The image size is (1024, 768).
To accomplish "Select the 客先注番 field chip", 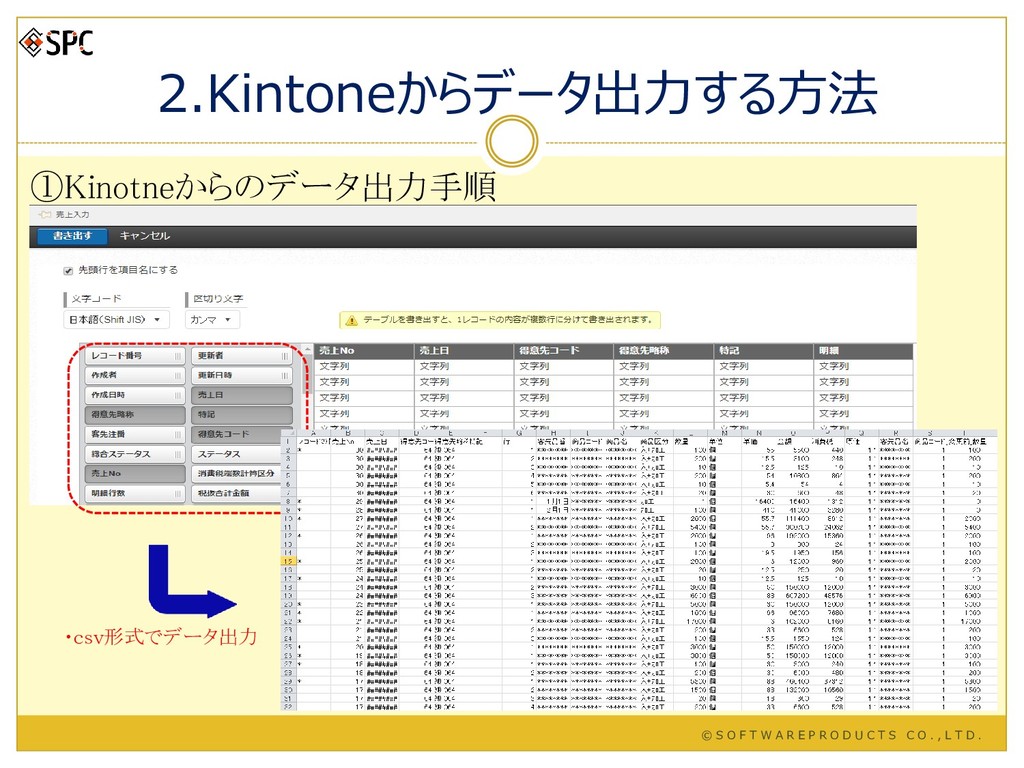I will tap(135, 434).
